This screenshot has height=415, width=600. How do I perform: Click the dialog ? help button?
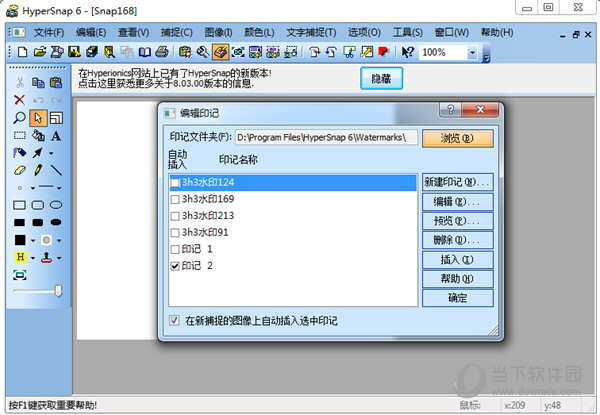tap(451, 110)
